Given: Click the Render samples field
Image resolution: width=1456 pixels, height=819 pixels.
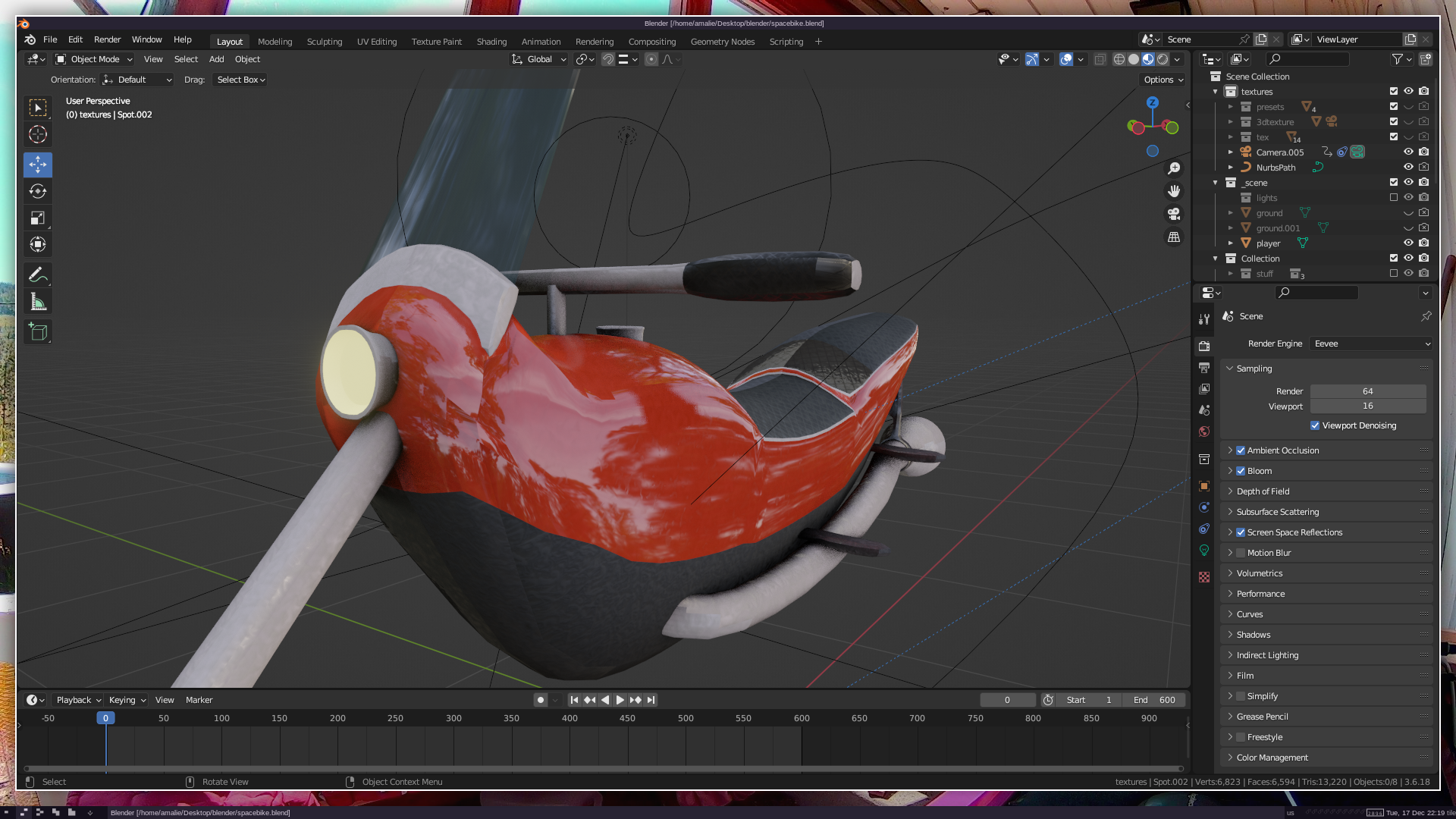Looking at the screenshot, I should point(1367,391).
